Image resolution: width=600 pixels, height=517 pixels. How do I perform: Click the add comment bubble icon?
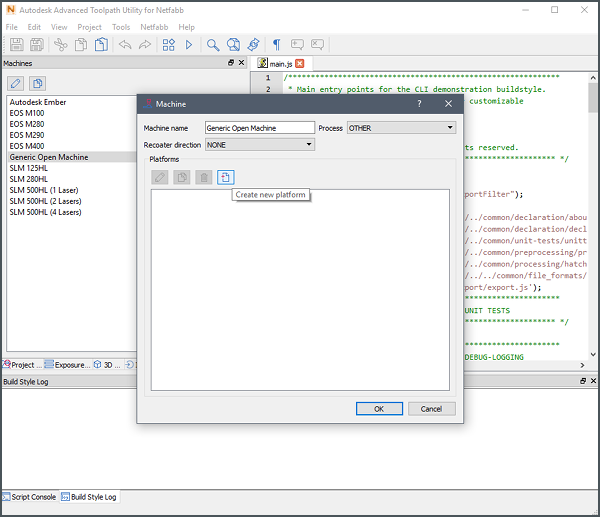(x=297, y=45)
